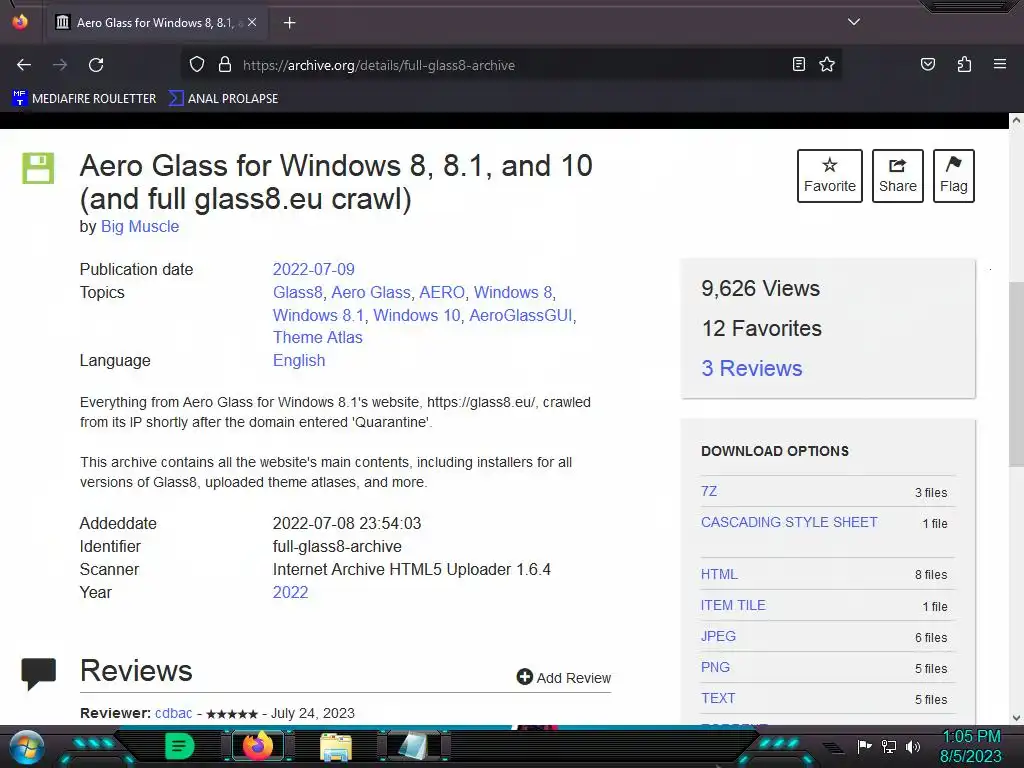The width and height of the screenshot is (1024, 768).
Task: Open the Pocket save icon
Action: point(927,64)
